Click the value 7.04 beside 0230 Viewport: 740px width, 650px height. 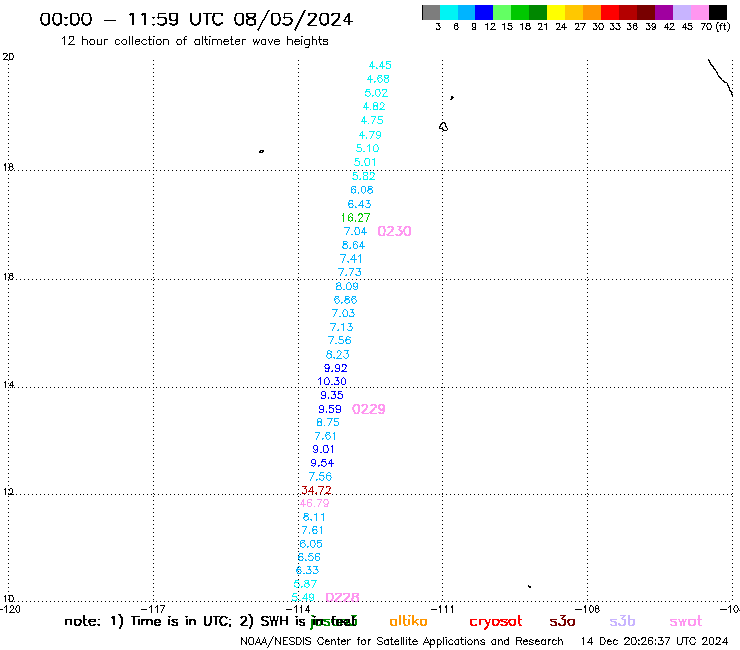tap(355, 231)
